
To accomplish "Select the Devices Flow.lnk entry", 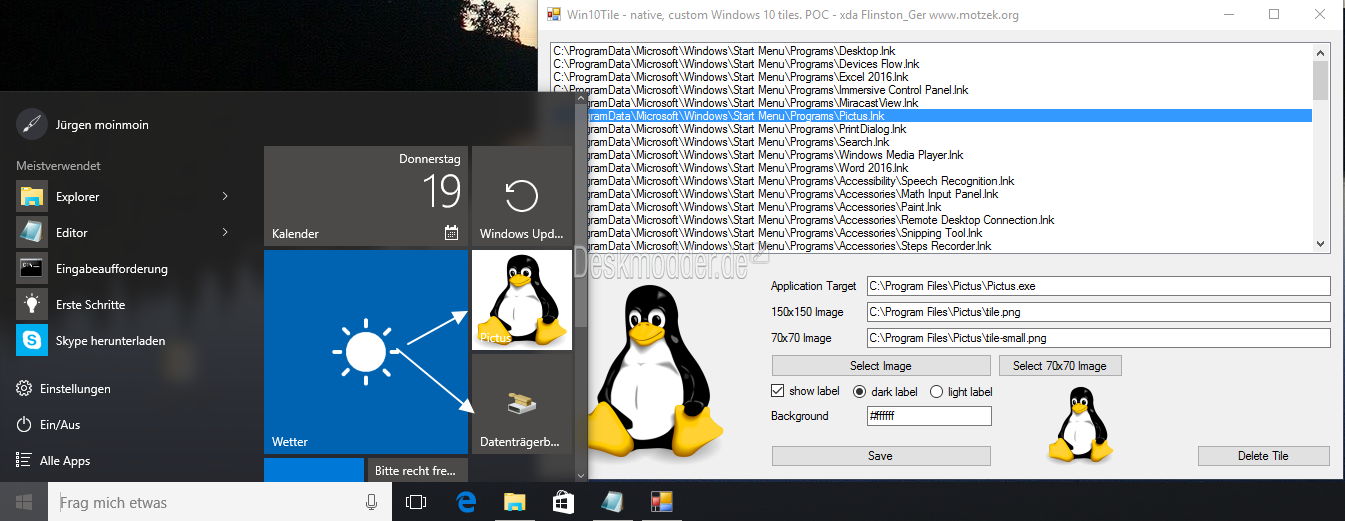I will tap(932, 64).
